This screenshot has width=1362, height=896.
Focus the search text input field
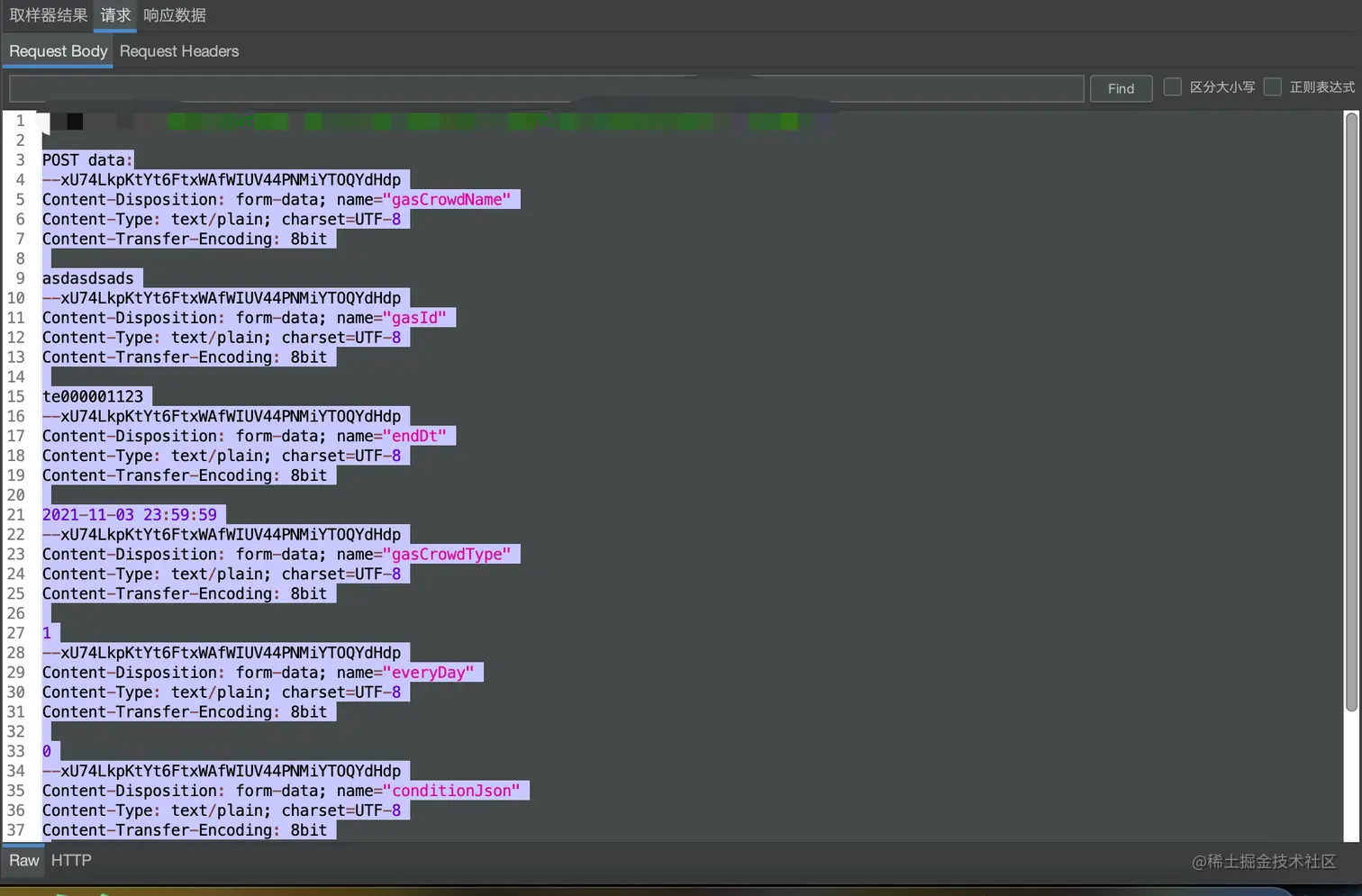[x=546, y=88]
